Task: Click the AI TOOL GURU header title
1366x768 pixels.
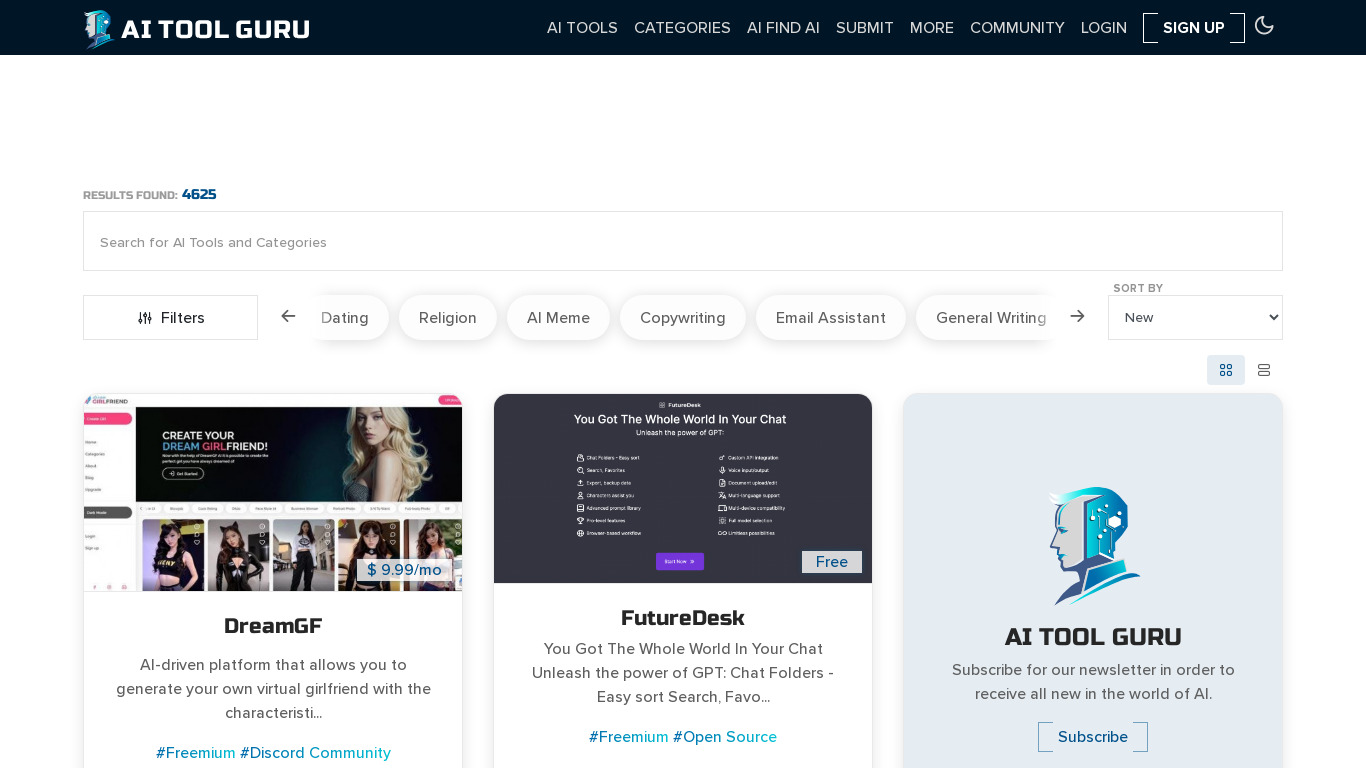Action: coord(215,29)
